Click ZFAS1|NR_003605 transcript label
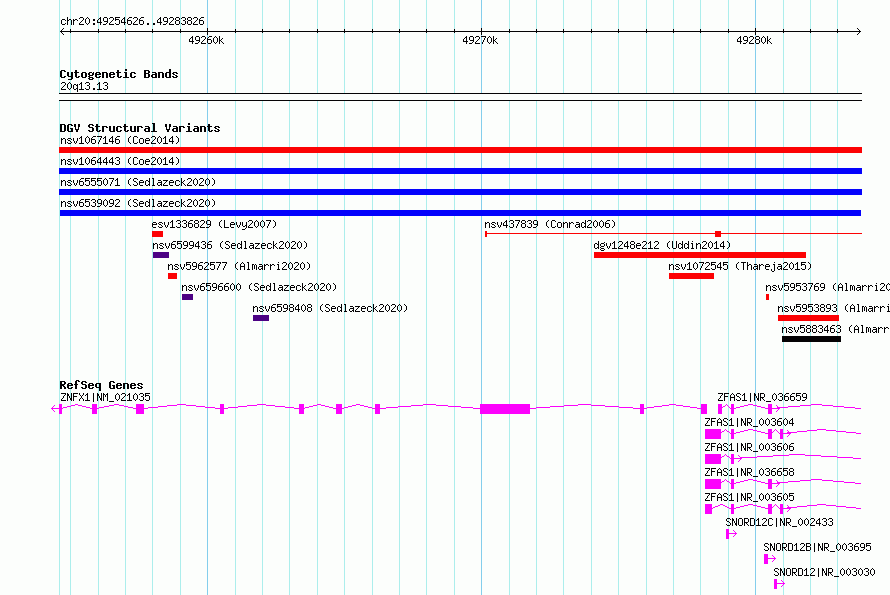This screenshot has width=890, height=595. pyautogui.click(x=749, y=497)
